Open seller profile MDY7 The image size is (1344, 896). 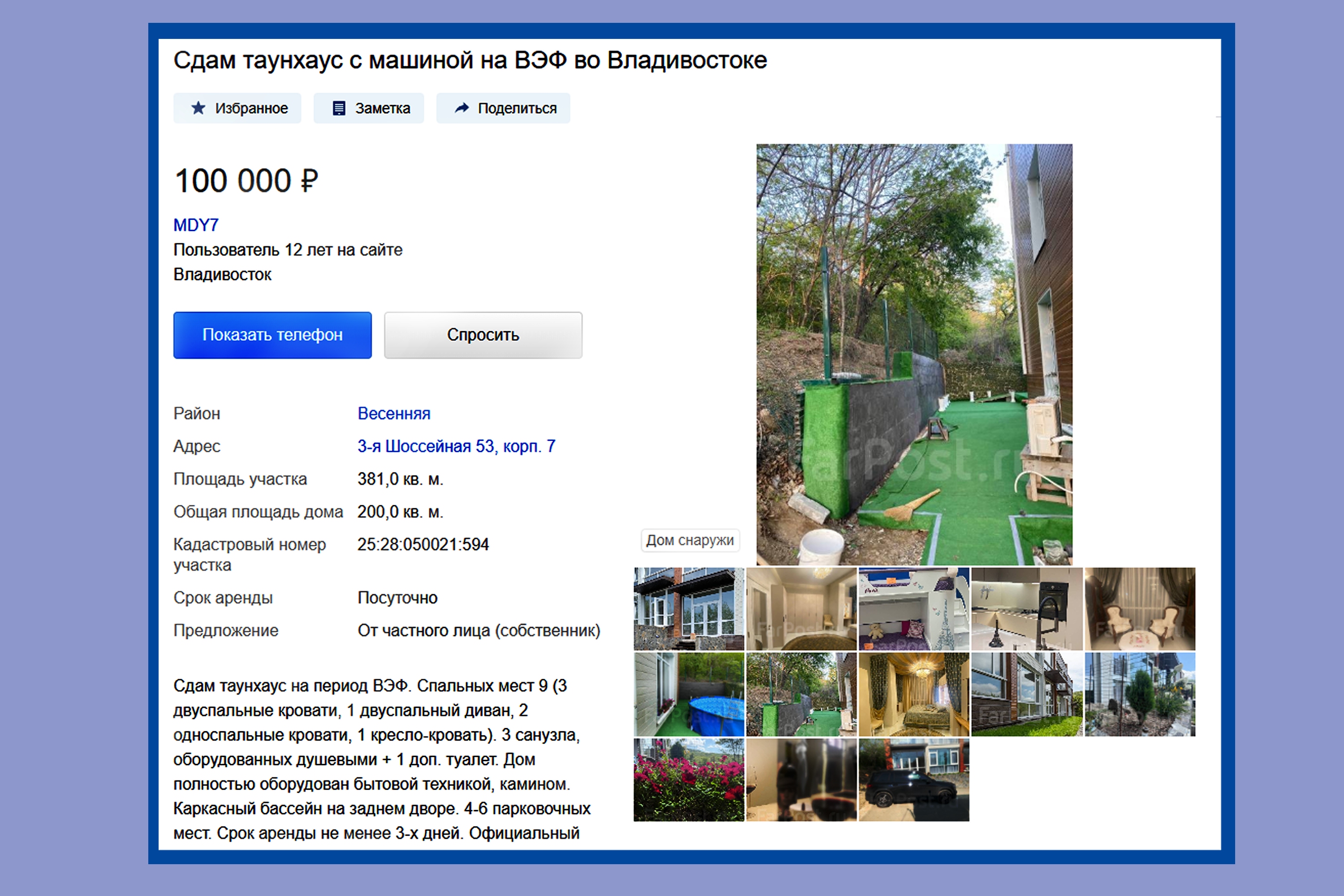[196, 225]
